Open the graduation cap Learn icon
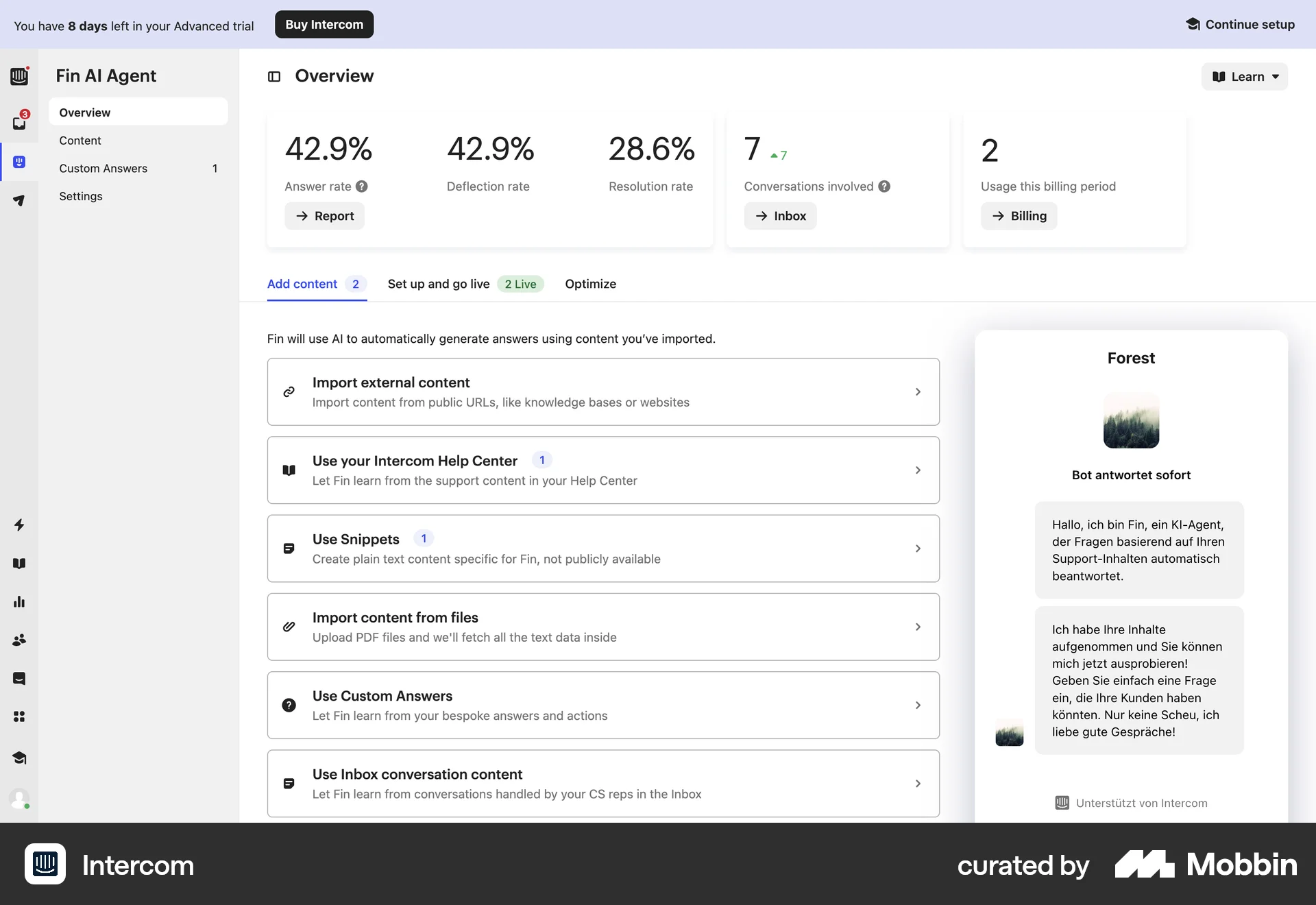1316x905 pixels. click(x=19, y=758)
